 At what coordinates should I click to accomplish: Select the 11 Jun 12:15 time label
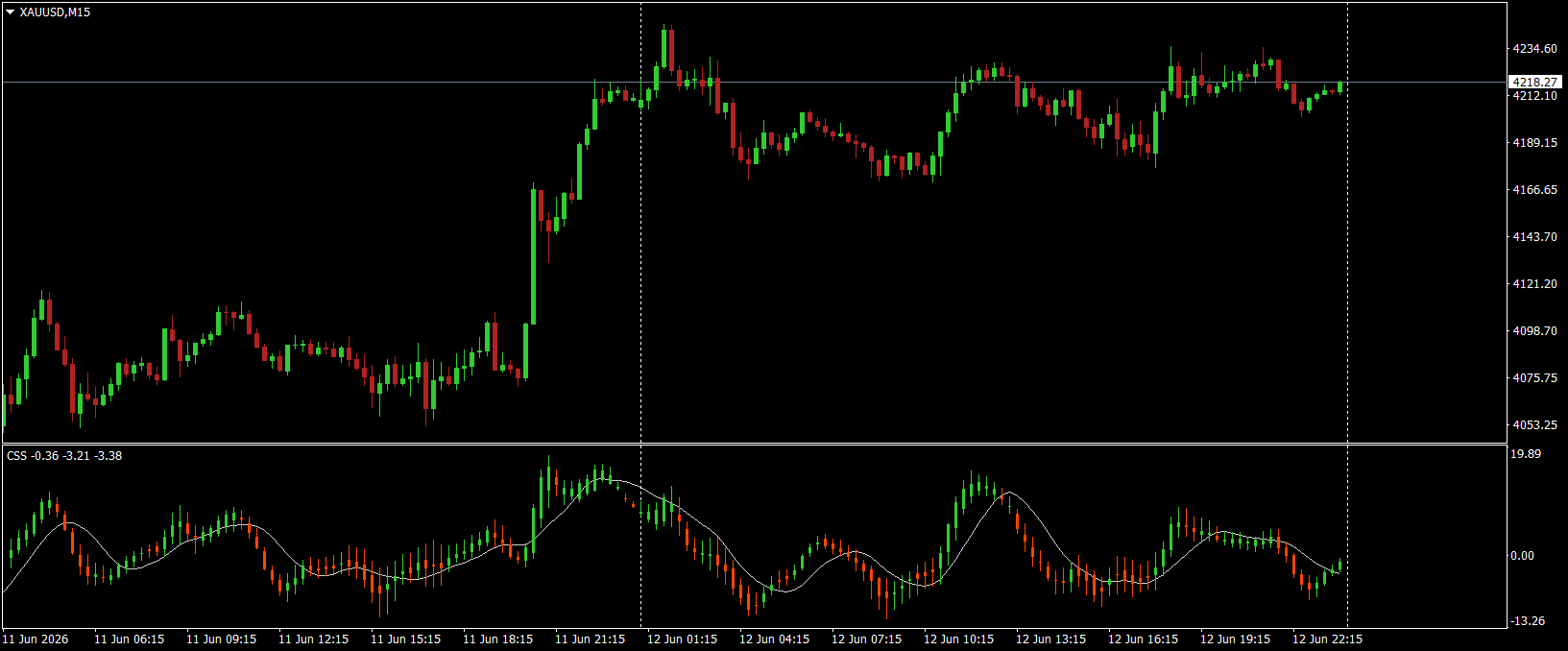point(313,639)
